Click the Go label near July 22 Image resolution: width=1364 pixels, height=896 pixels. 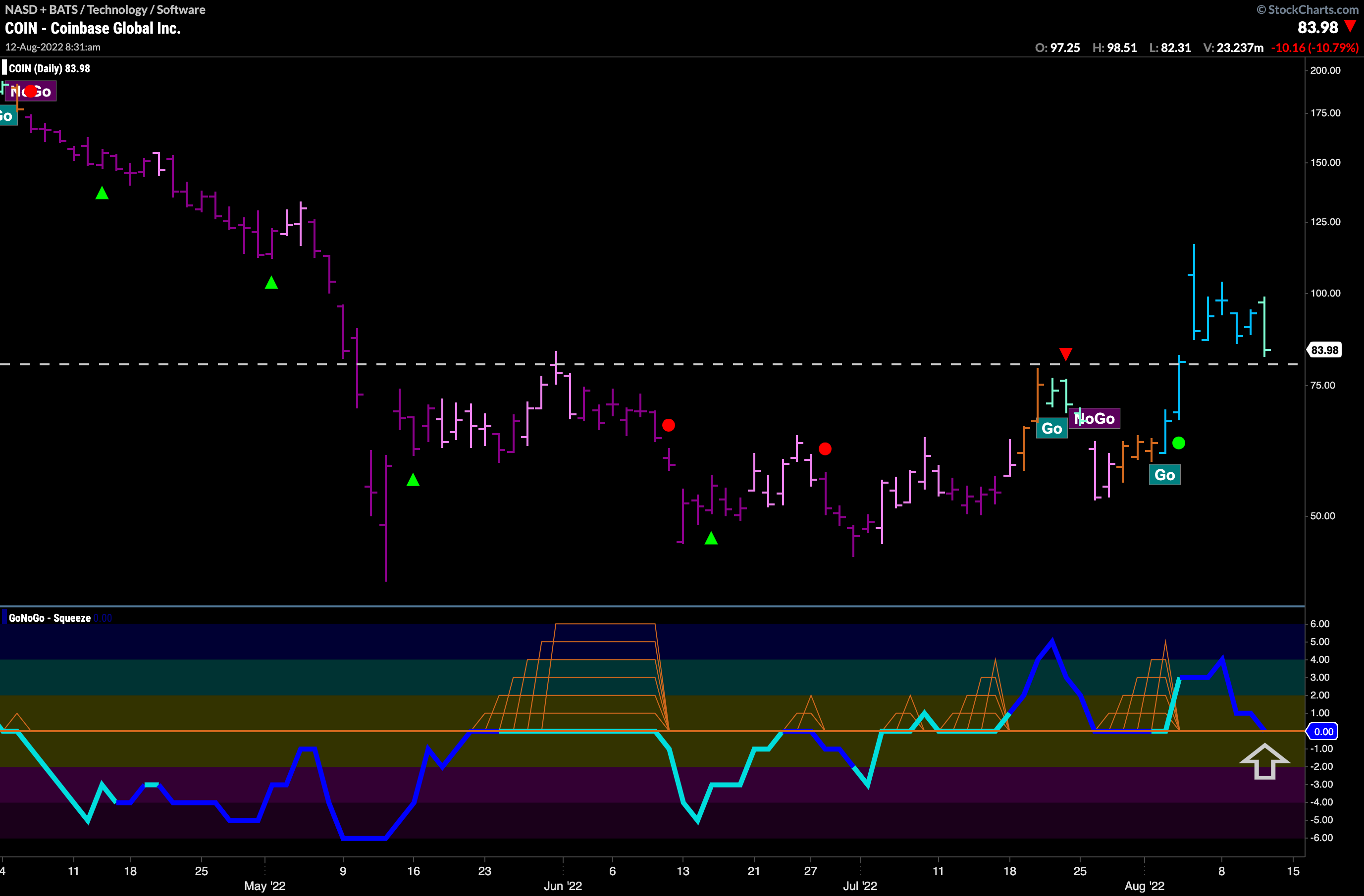point(1051,429)
